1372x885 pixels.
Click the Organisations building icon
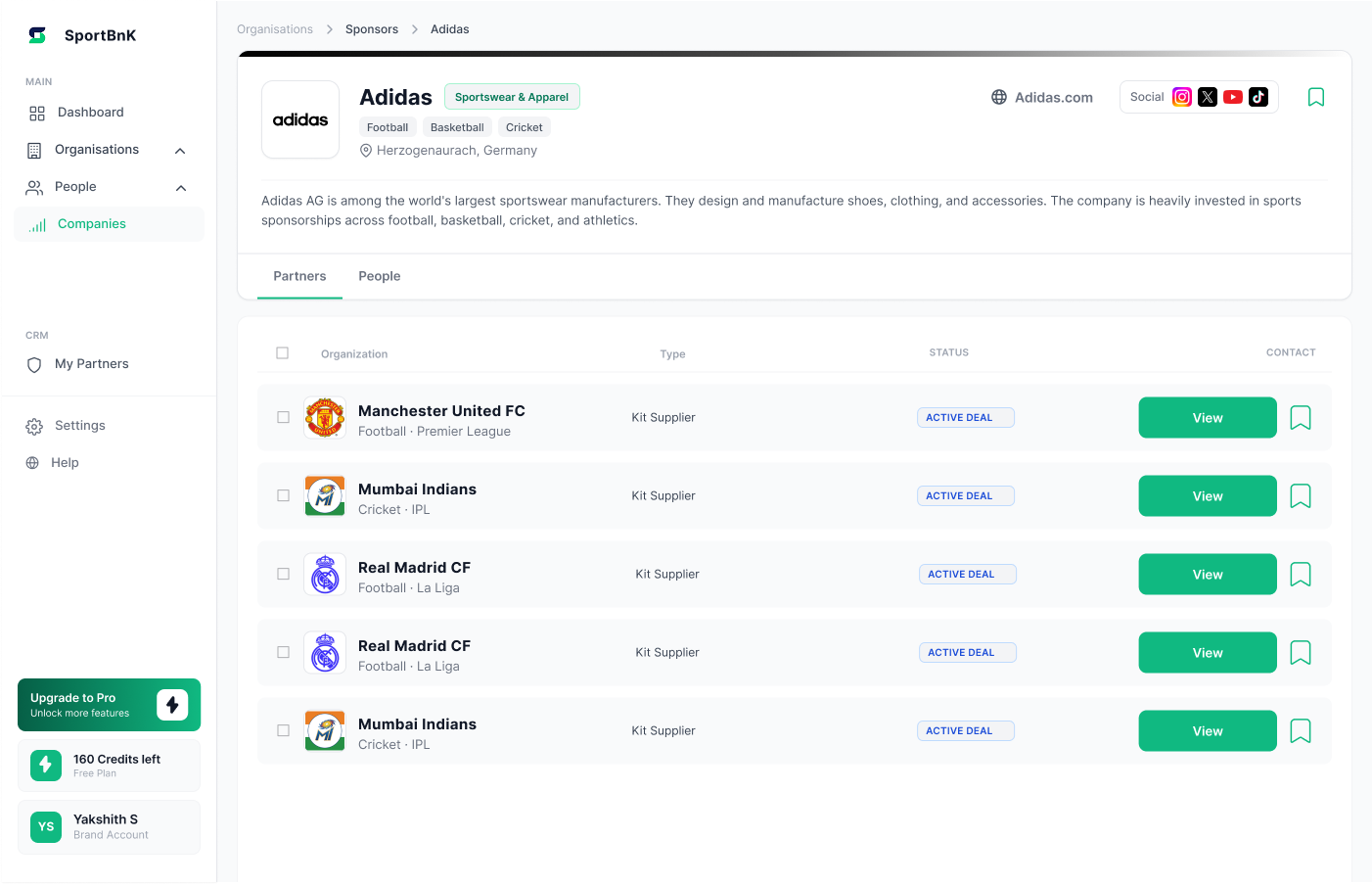click(x=34, y=151)
